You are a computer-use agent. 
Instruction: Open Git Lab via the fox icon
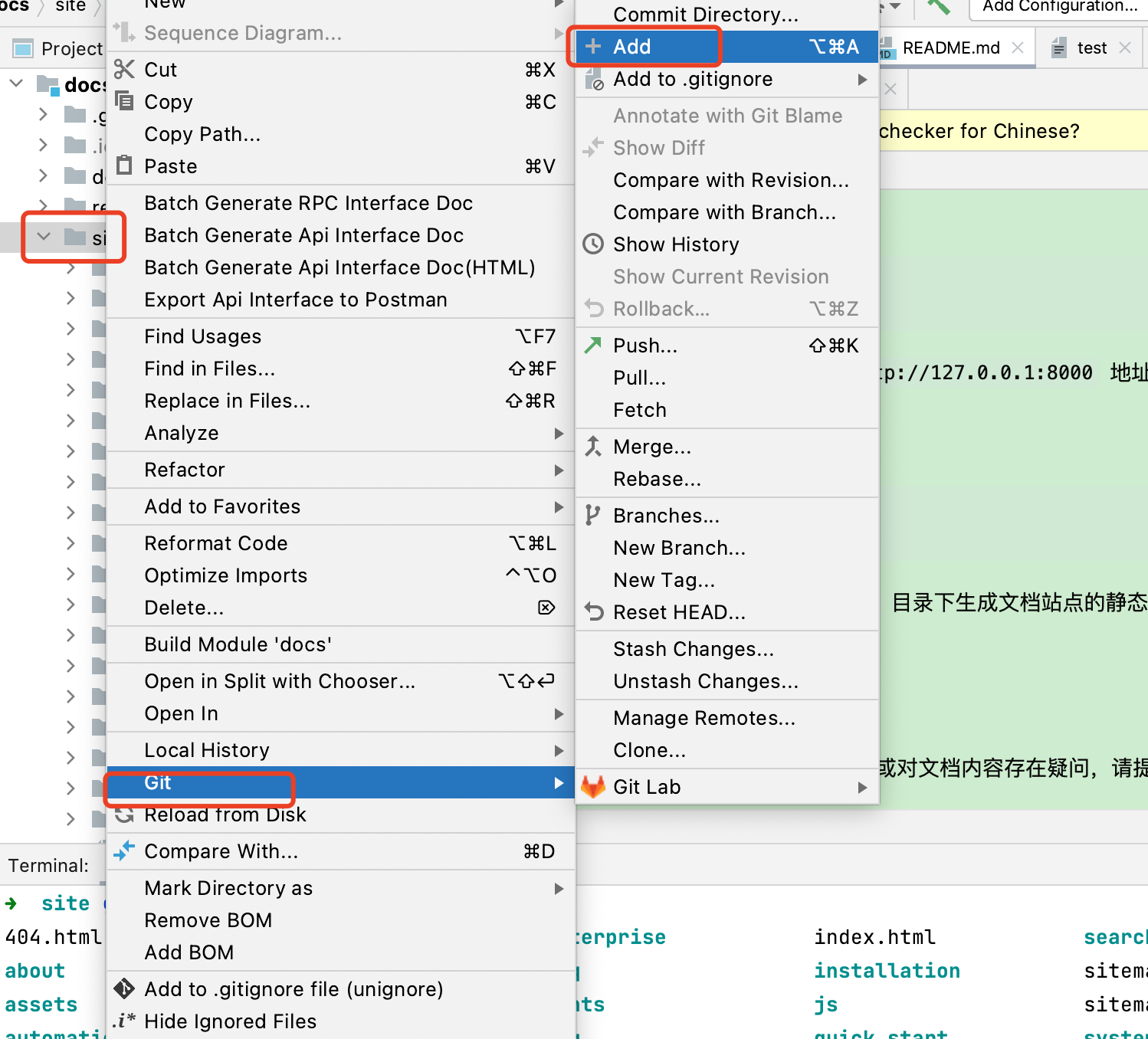click(592, 786)
